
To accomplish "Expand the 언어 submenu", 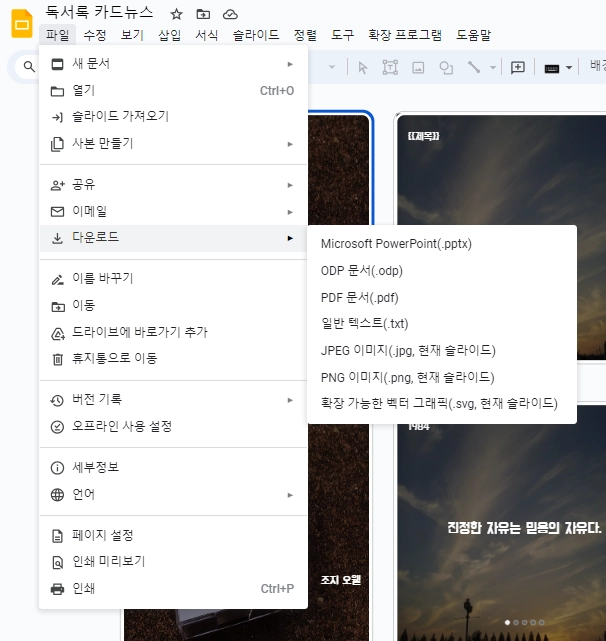I will tap(290, 495).
